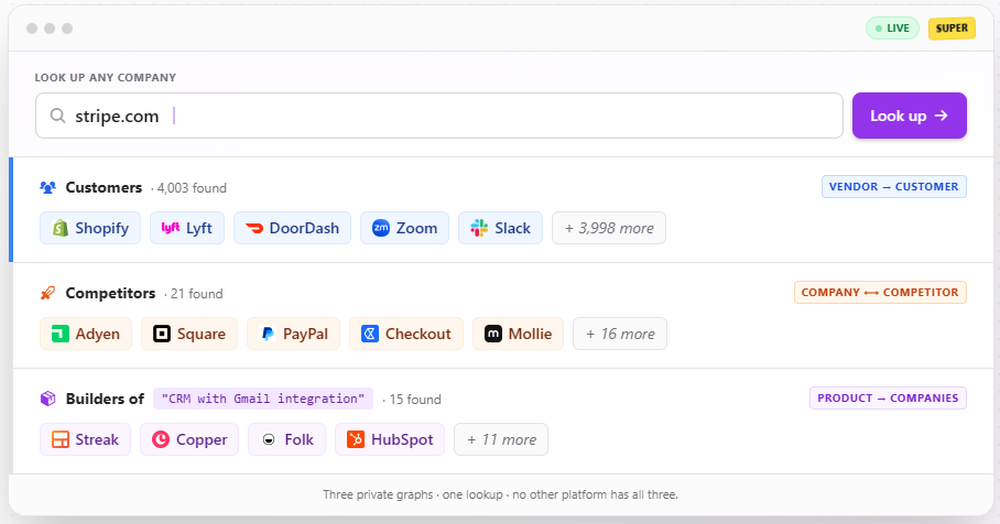
Task: Click the Slack multicolor logo
Action: tap(479, 228)
